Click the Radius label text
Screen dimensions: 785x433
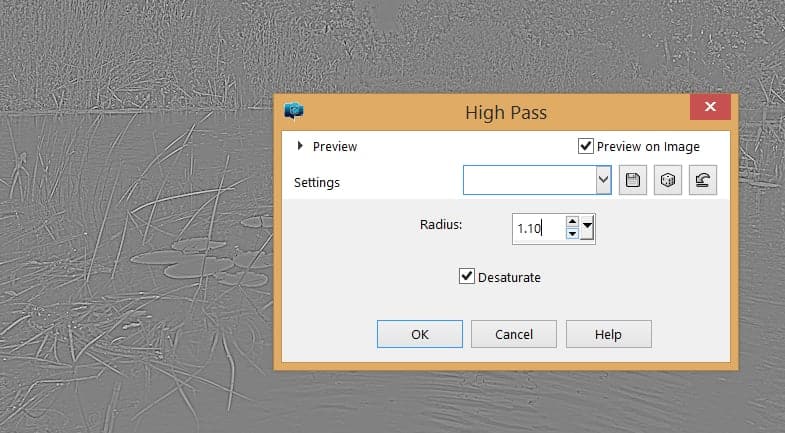click(440, 224)
